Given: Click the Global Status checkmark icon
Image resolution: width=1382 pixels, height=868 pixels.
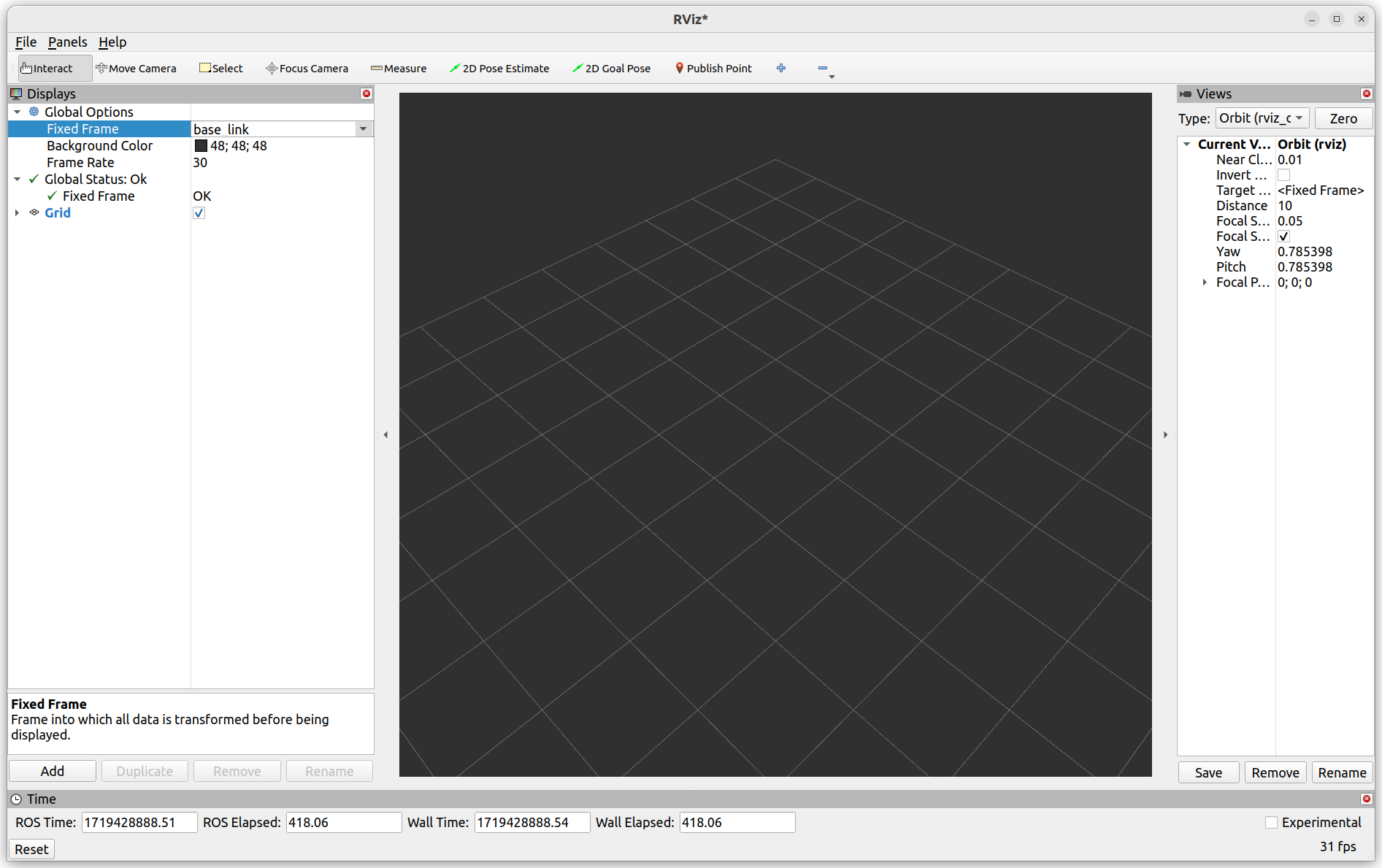Looking at the screenshot, I should tap(34, 179).
